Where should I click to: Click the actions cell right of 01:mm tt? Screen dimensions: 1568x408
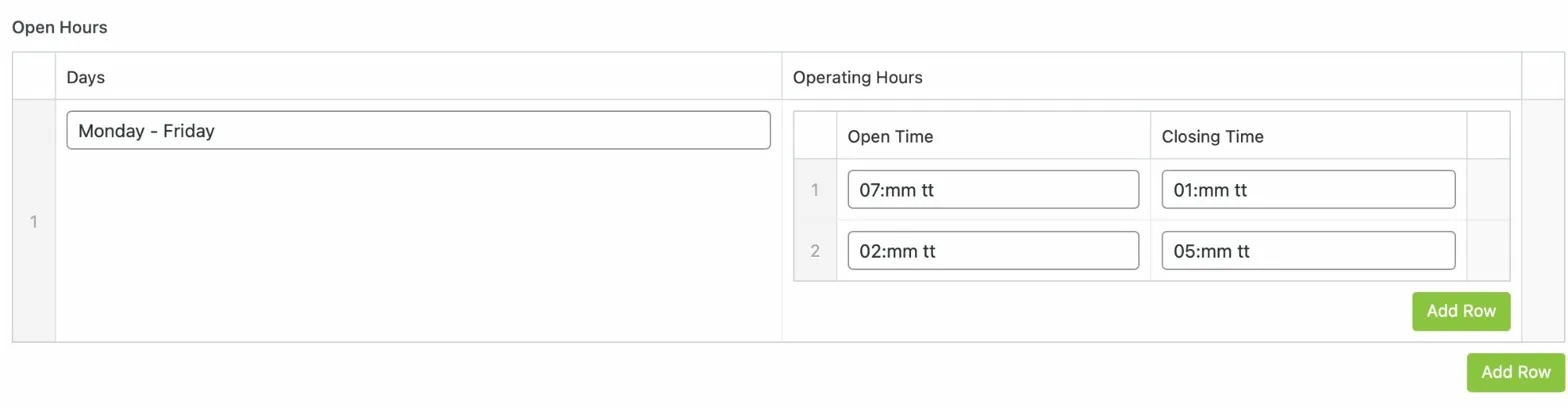[1488, 190]
